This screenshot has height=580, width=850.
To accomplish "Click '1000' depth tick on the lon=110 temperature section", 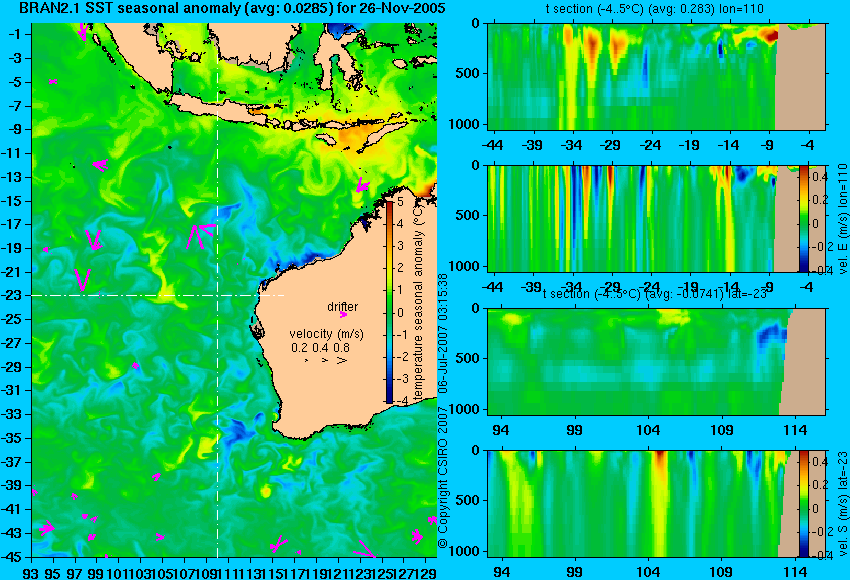I will click(464, 124).
